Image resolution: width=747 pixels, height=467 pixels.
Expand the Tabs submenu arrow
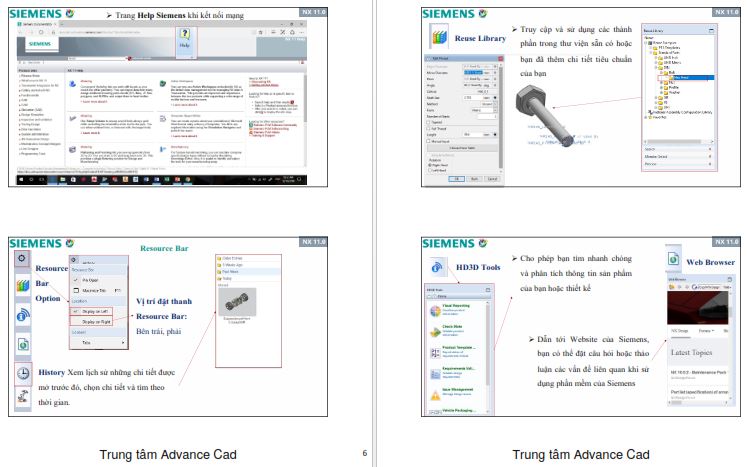click(x=125, y=342)
